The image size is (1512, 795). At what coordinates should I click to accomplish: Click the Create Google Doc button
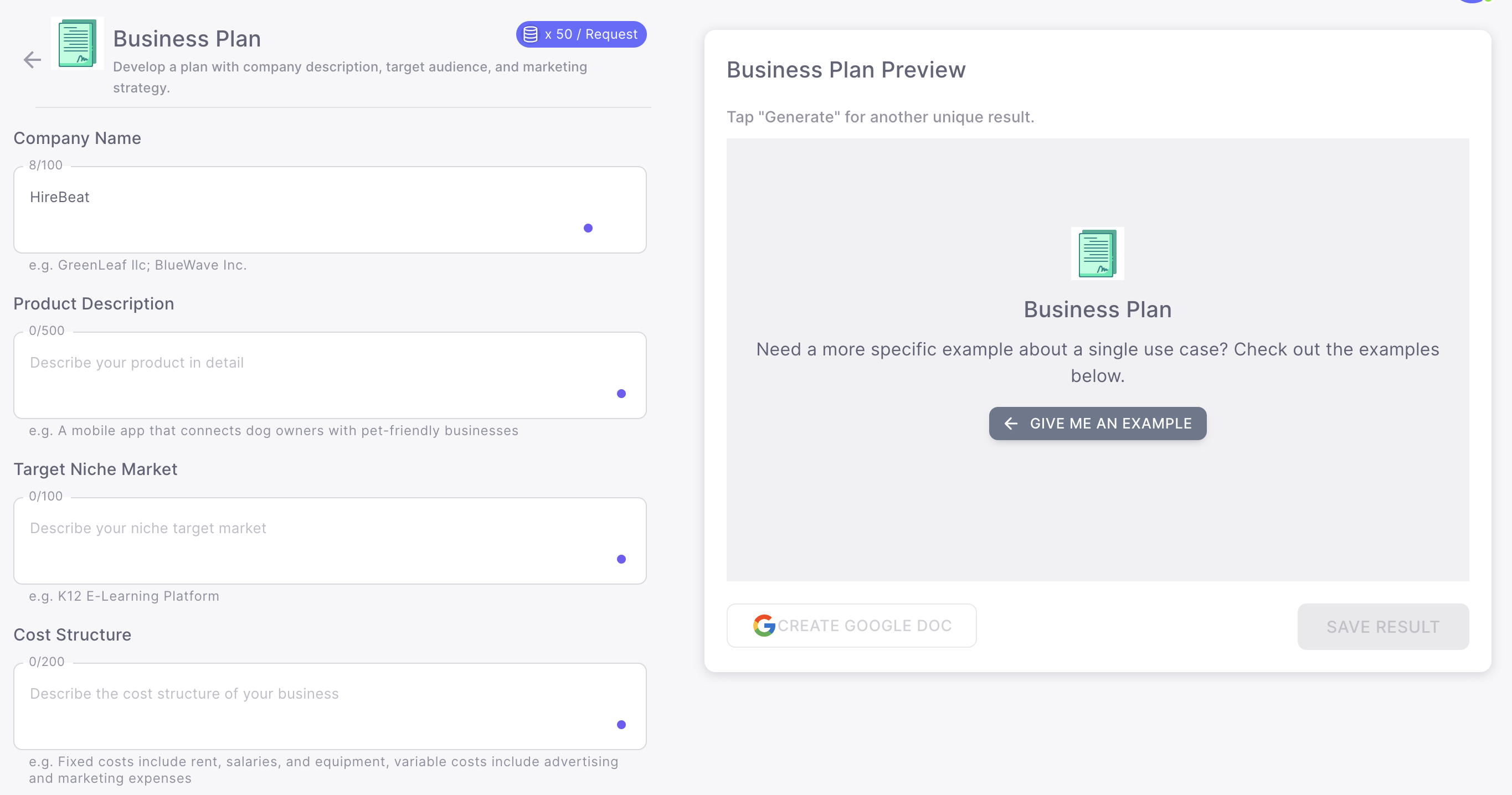tap(851, 626)
